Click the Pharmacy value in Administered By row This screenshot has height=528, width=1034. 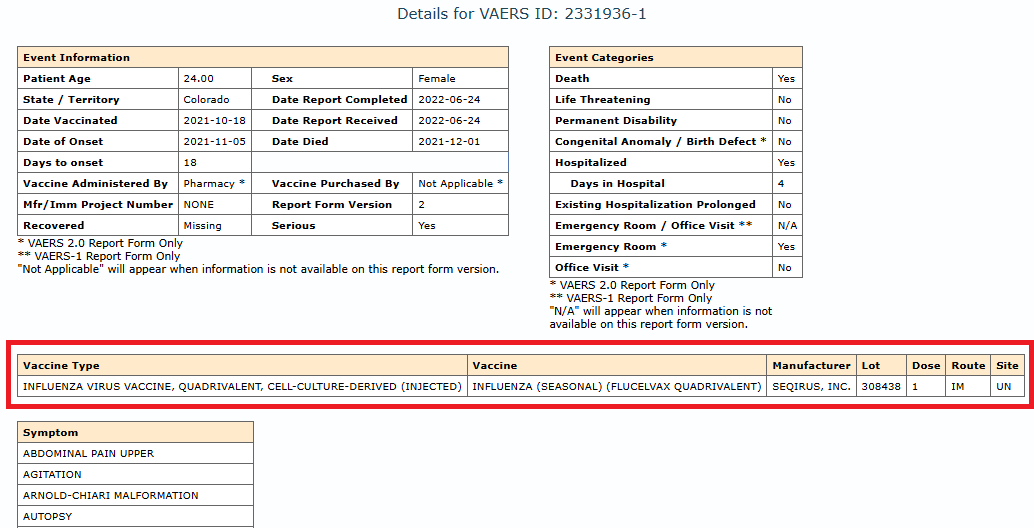click(x=208, y=184)
